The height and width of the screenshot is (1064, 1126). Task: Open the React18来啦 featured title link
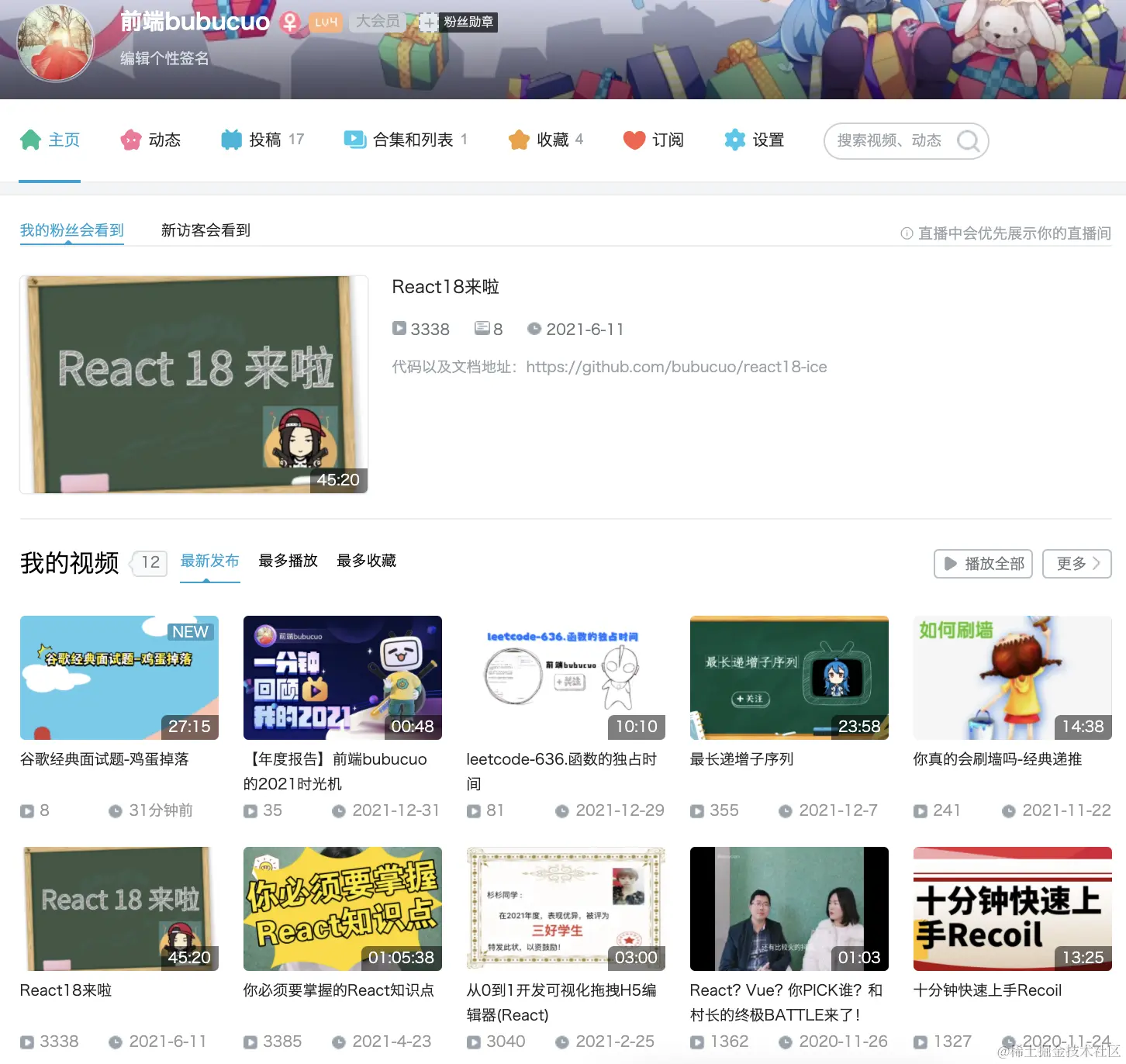click(x=446, y=287)
